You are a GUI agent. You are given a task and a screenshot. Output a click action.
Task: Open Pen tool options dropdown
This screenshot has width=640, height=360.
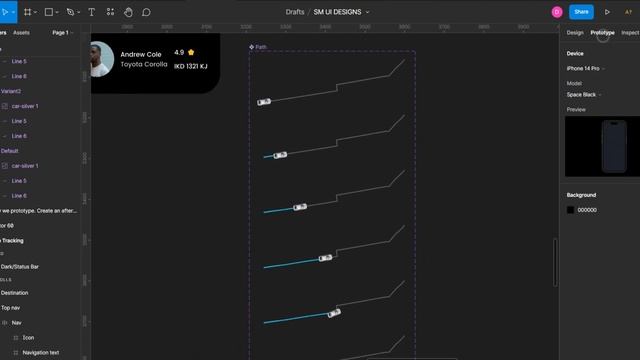pyautogui.click(x=78, y=12)
